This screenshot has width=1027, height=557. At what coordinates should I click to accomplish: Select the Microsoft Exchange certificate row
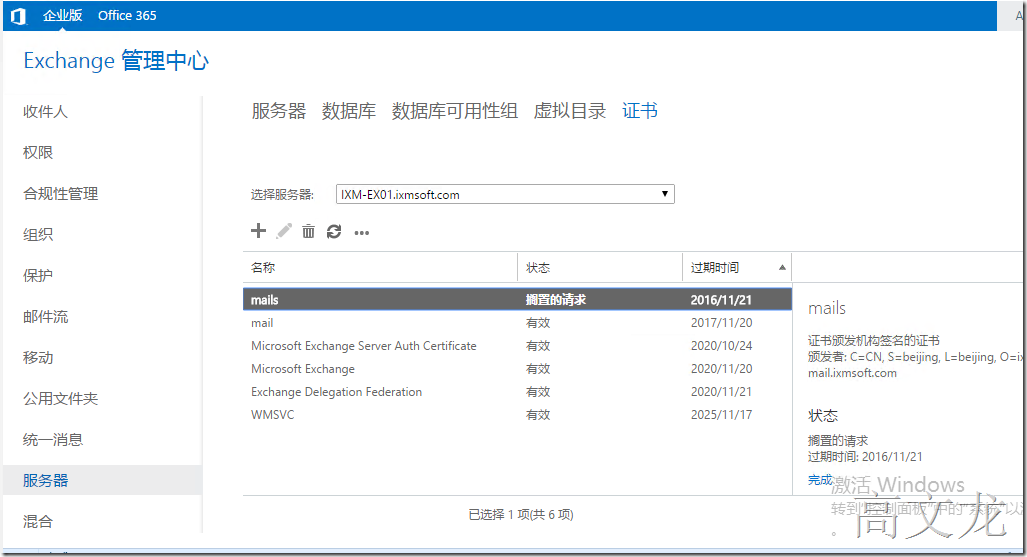tap(517, 368)
